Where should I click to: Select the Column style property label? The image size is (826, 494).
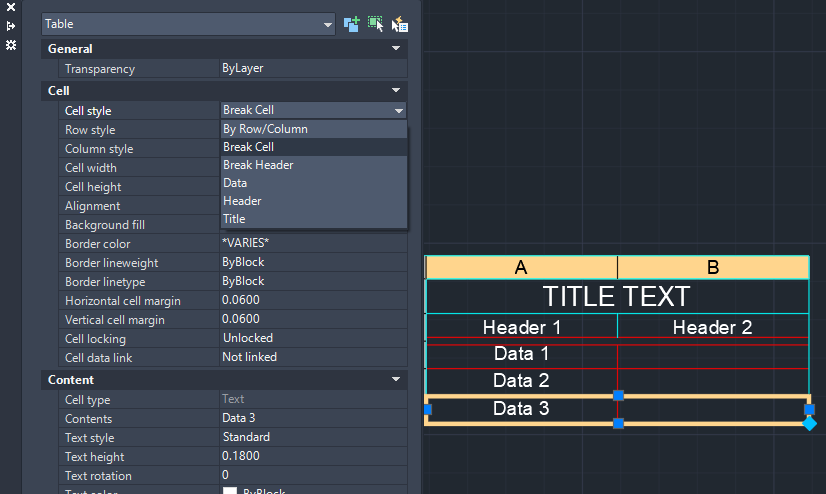(x=99, y=149)
